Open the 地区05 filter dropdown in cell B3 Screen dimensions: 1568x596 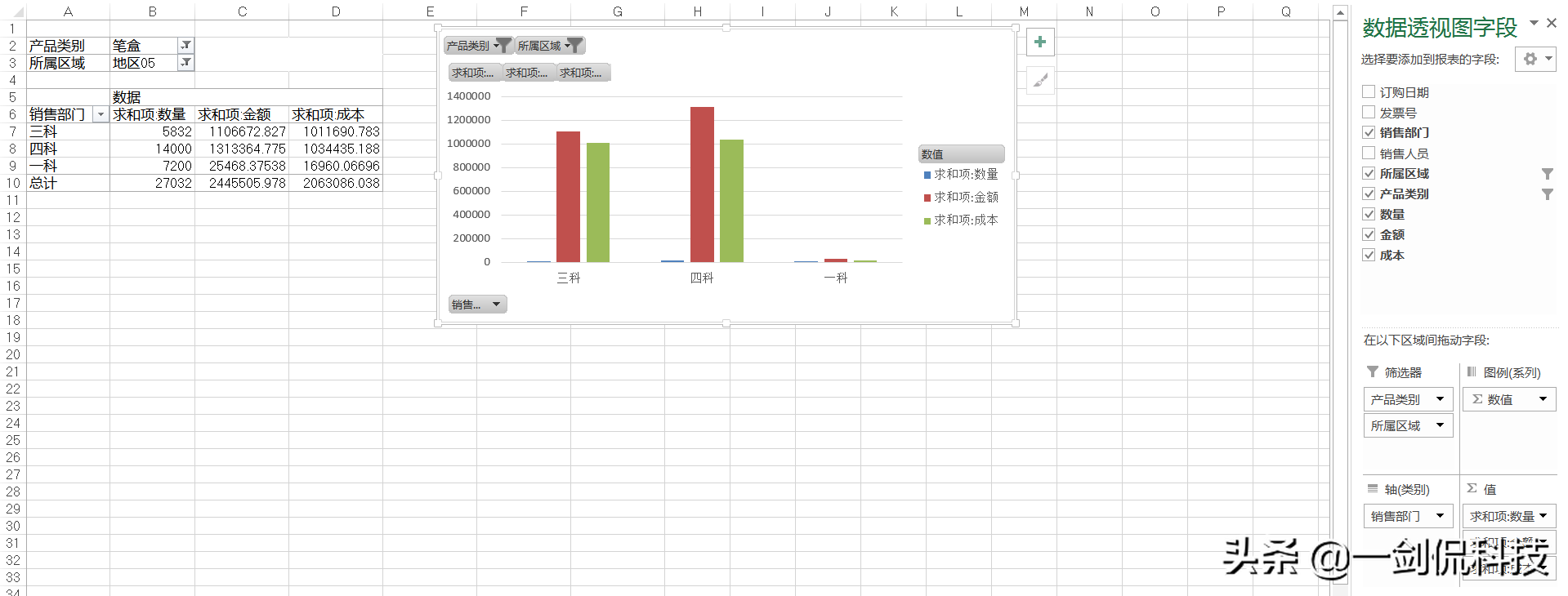click(x=186, y=62)
